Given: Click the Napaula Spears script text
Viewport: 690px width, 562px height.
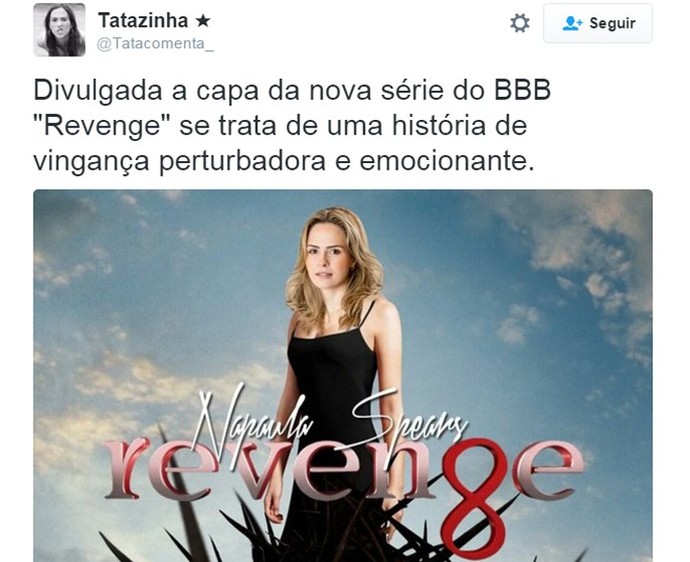Looking at the screenshot, I should click(330, 416).
